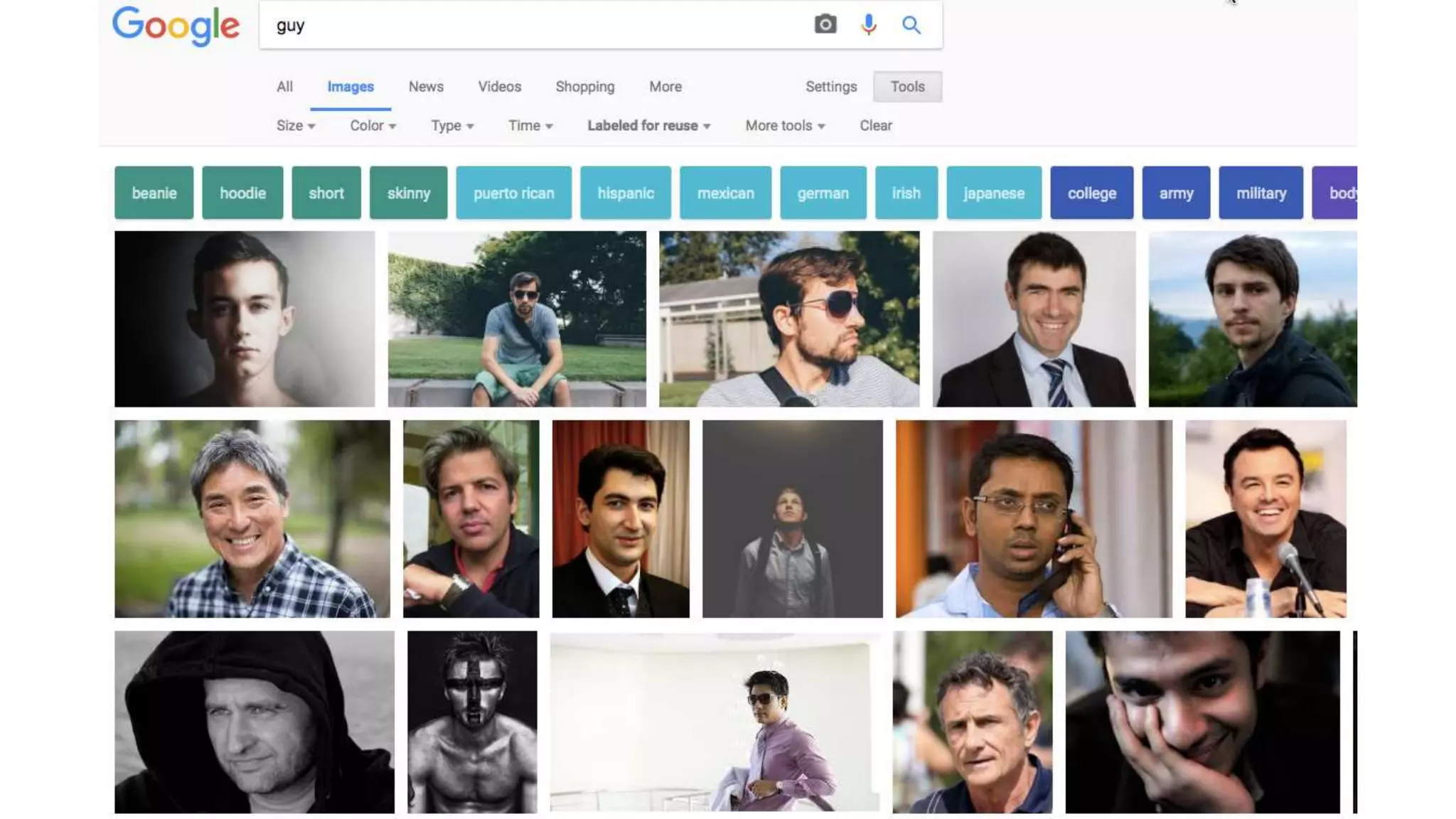
Task: Select the light blue hispanic chip
Action: click(625, 193)
